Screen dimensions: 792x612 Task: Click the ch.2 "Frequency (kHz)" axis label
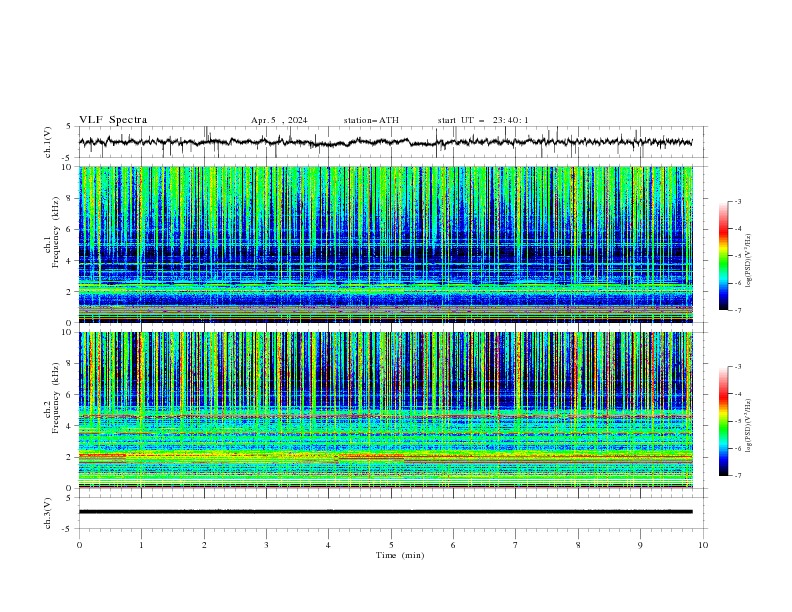56,397
